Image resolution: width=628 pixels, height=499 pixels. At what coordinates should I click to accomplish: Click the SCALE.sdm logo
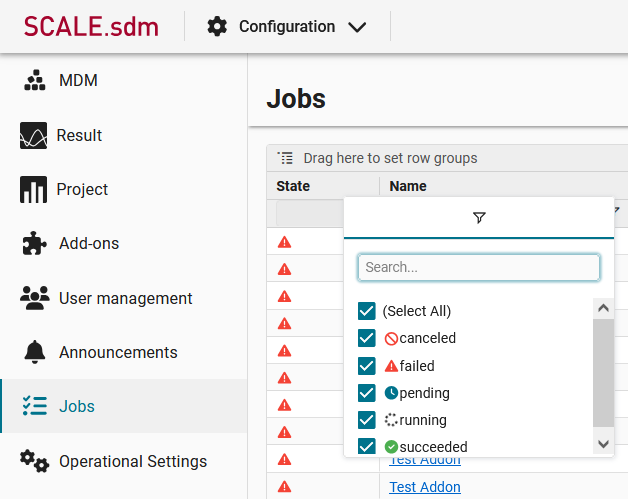pyautogui.click(x=91, y=26)
